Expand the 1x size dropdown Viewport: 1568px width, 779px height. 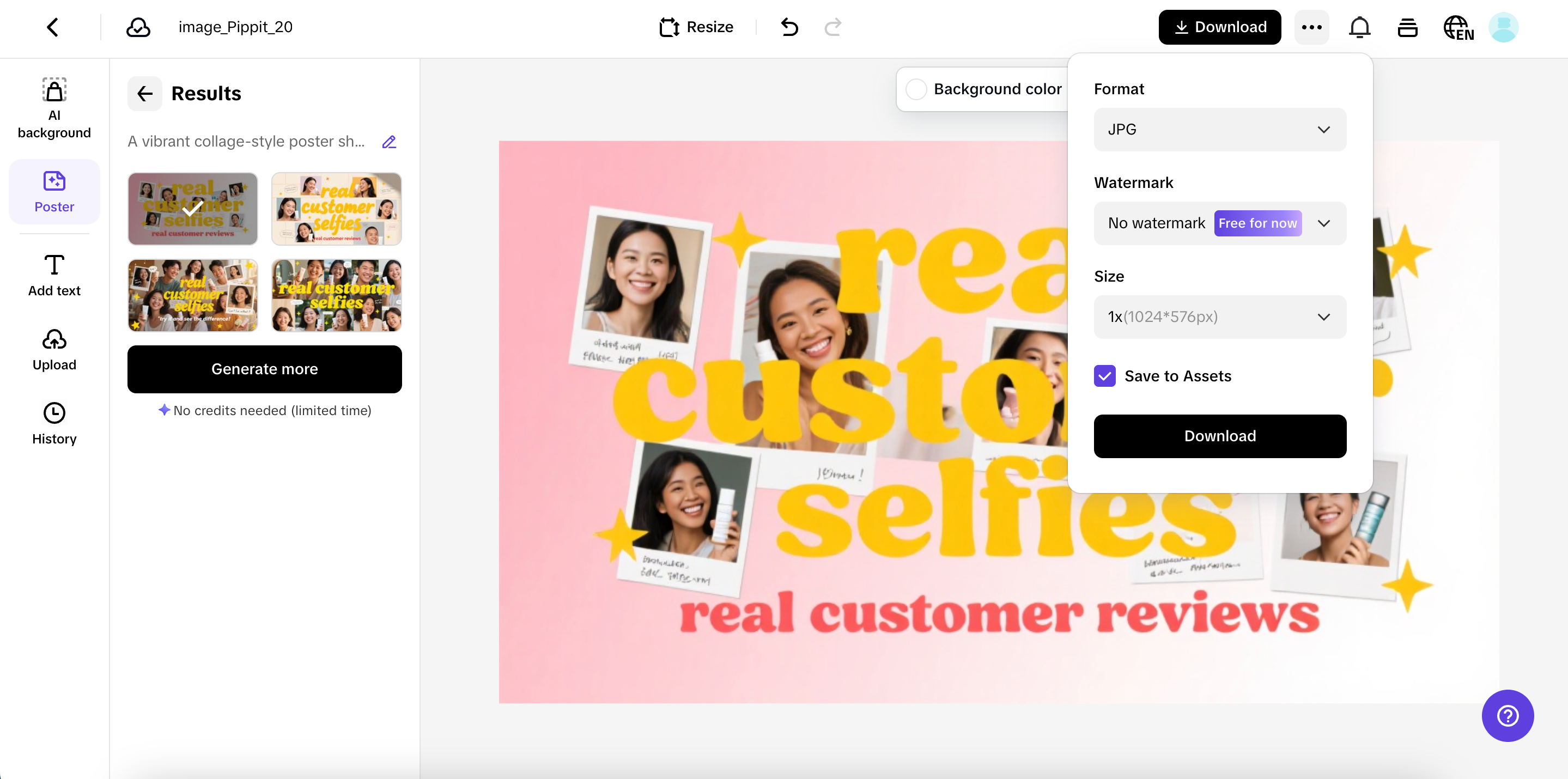coord(1219,317)
